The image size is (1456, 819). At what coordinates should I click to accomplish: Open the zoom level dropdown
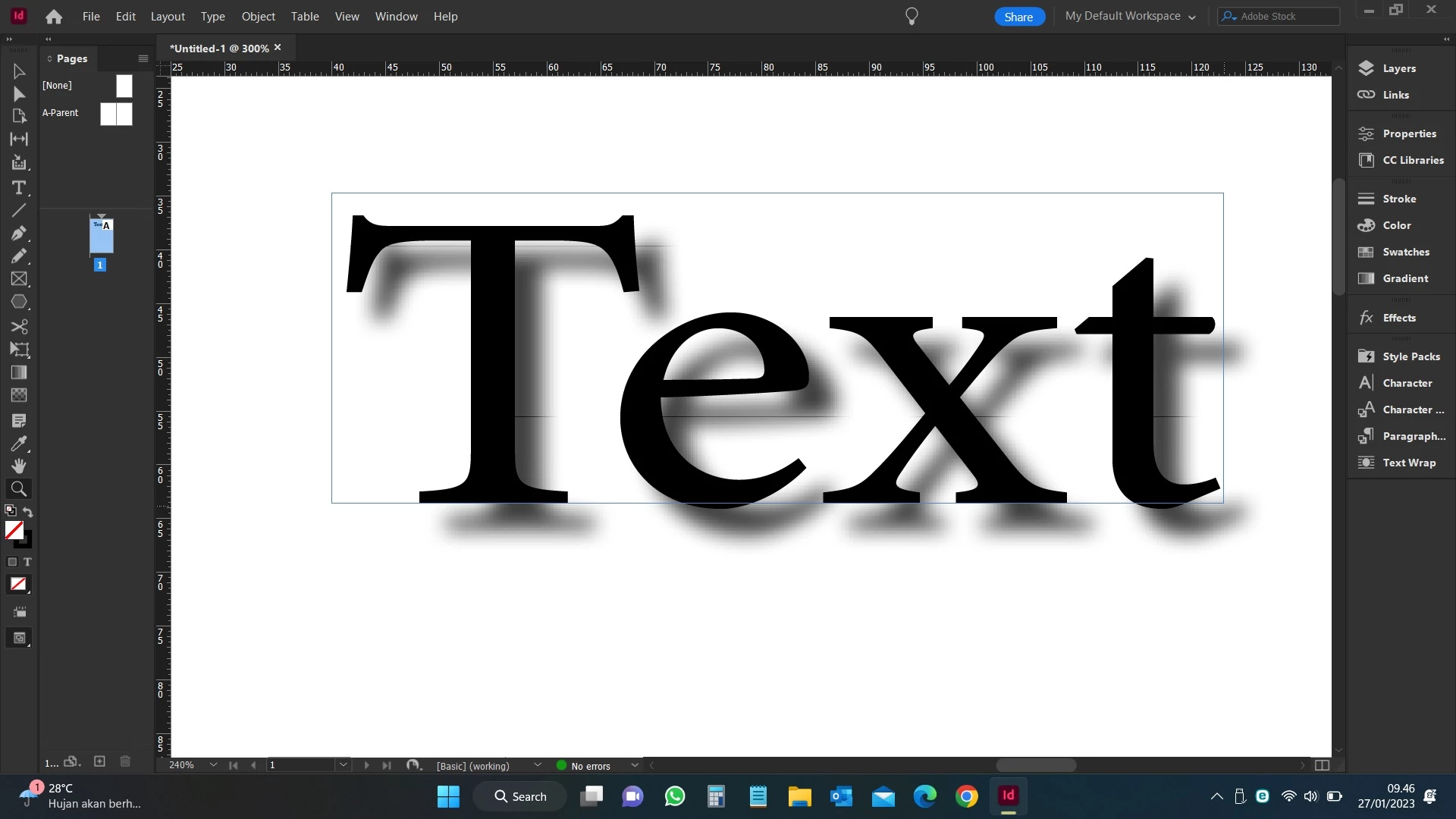(x=213, y=765)
